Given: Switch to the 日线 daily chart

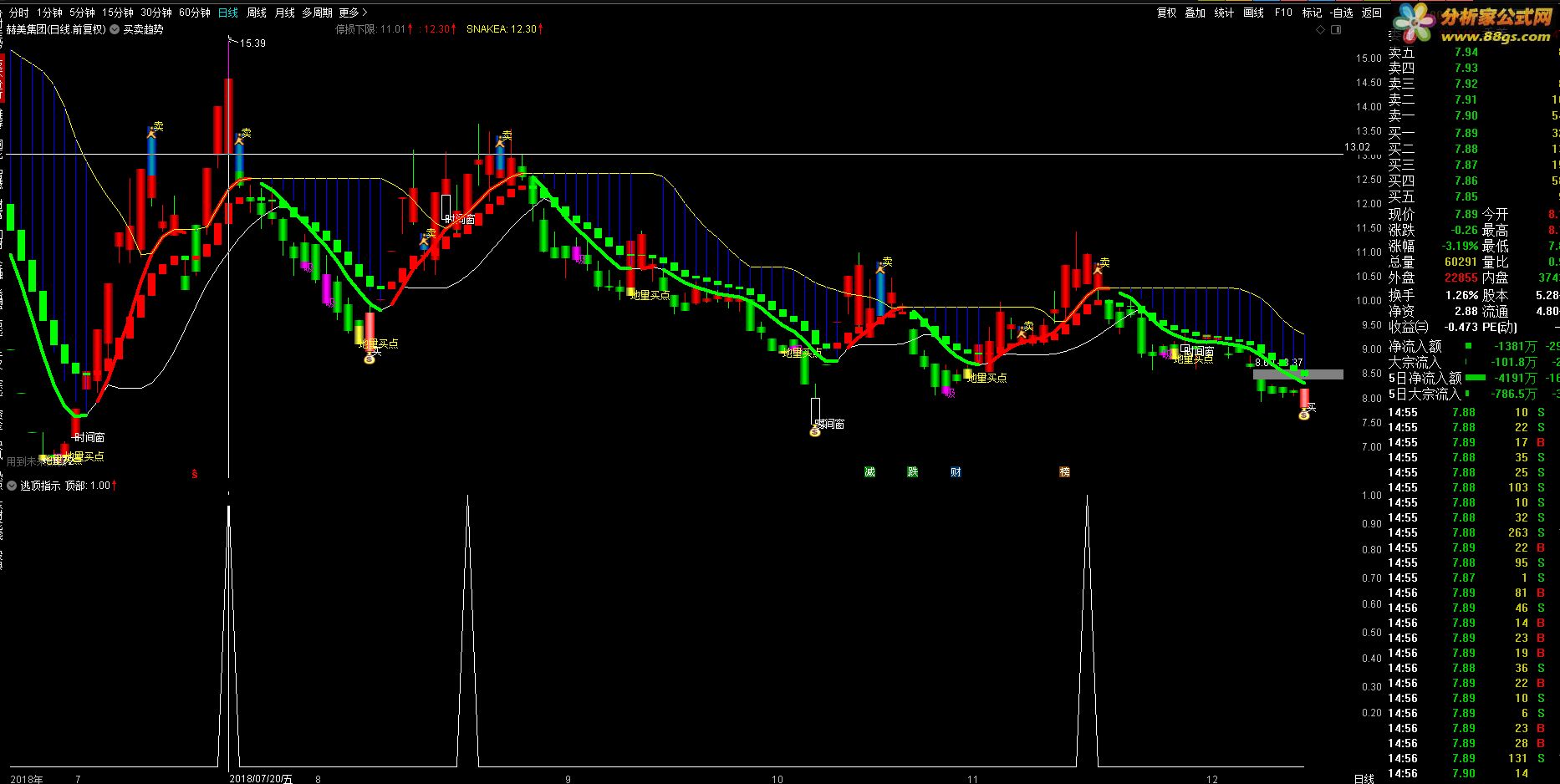Looking at the screenshot, I should coord(227,13).
